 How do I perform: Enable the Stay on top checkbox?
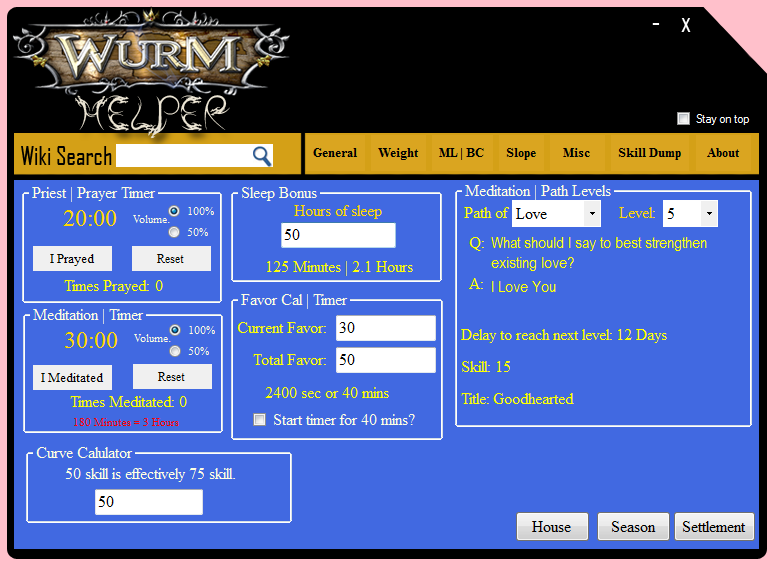(x=683, y=119)
